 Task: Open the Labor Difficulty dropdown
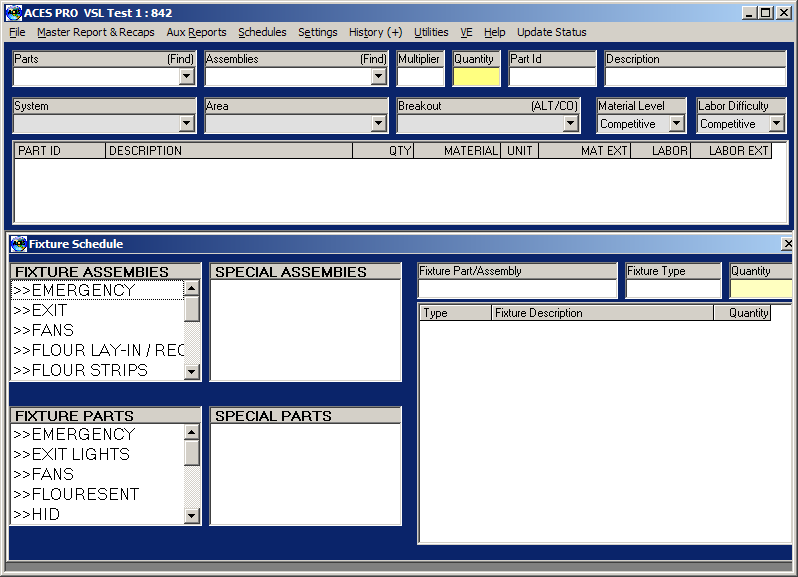click(776, 123)
